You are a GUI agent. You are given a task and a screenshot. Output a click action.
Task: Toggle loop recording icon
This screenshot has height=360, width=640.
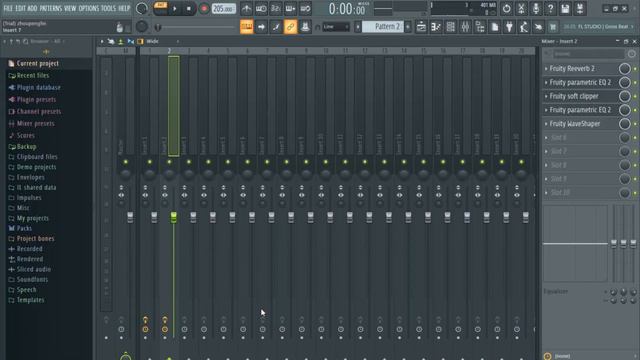(305, 9)
